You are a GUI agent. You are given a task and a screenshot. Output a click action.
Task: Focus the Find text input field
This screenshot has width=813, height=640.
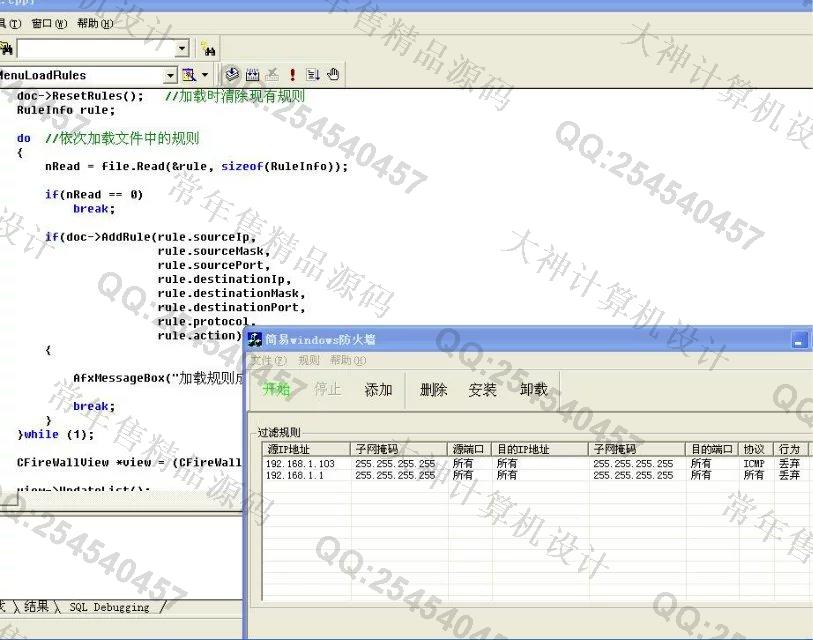96,48
